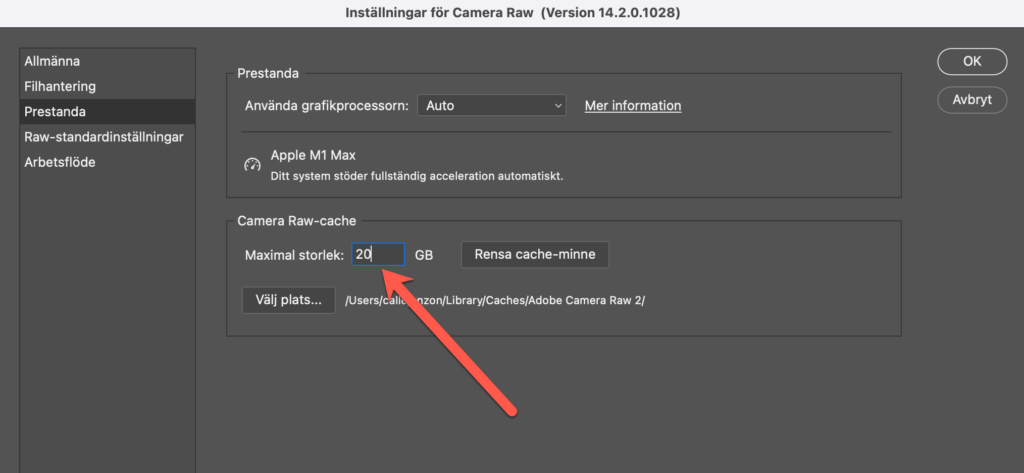Click the Inställningar för Camera Raw title bar
The width and height of the screenshot is (1024, 473).
[x=512, y=13]
